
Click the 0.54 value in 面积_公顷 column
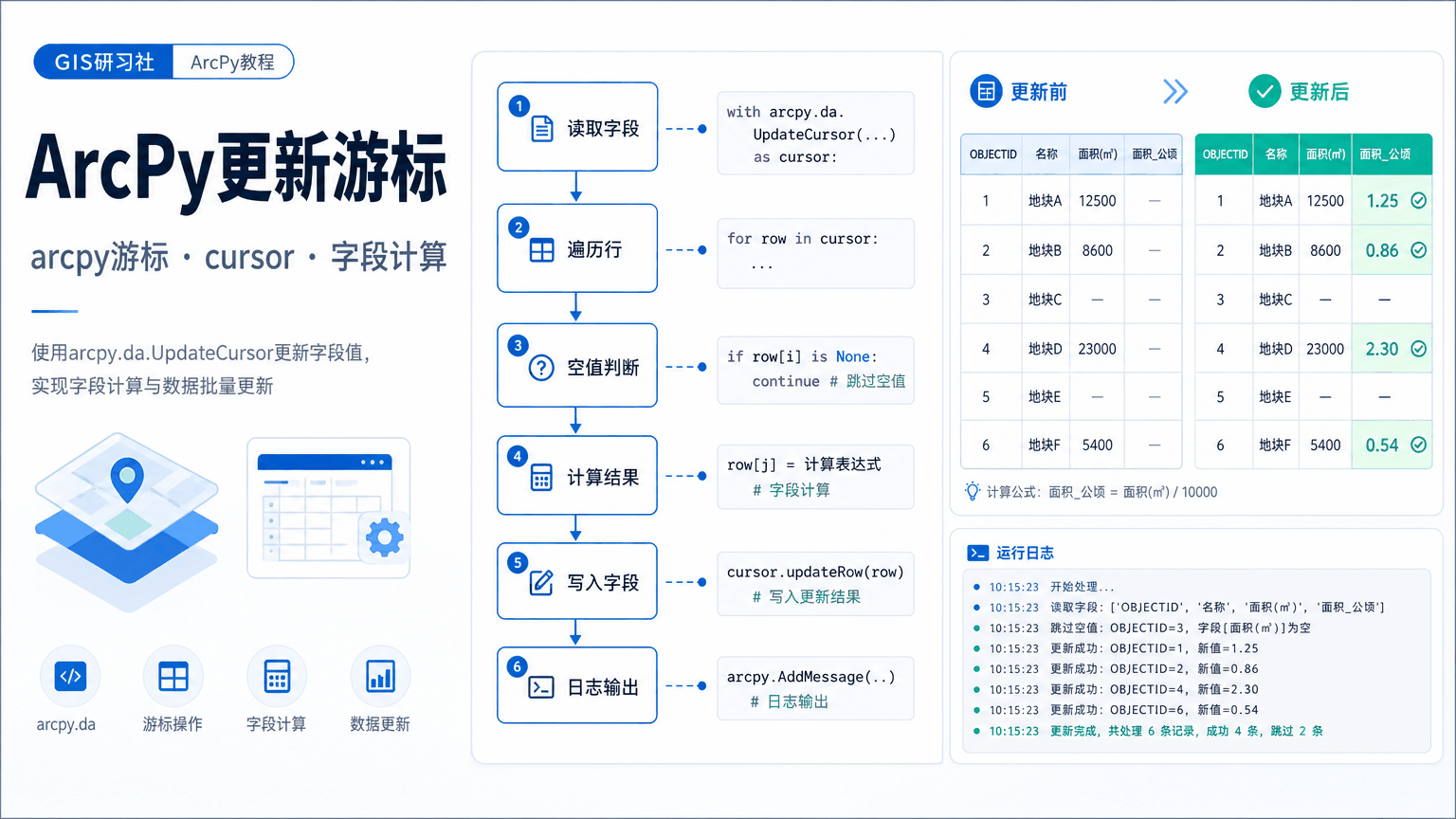coord(1382,445)
